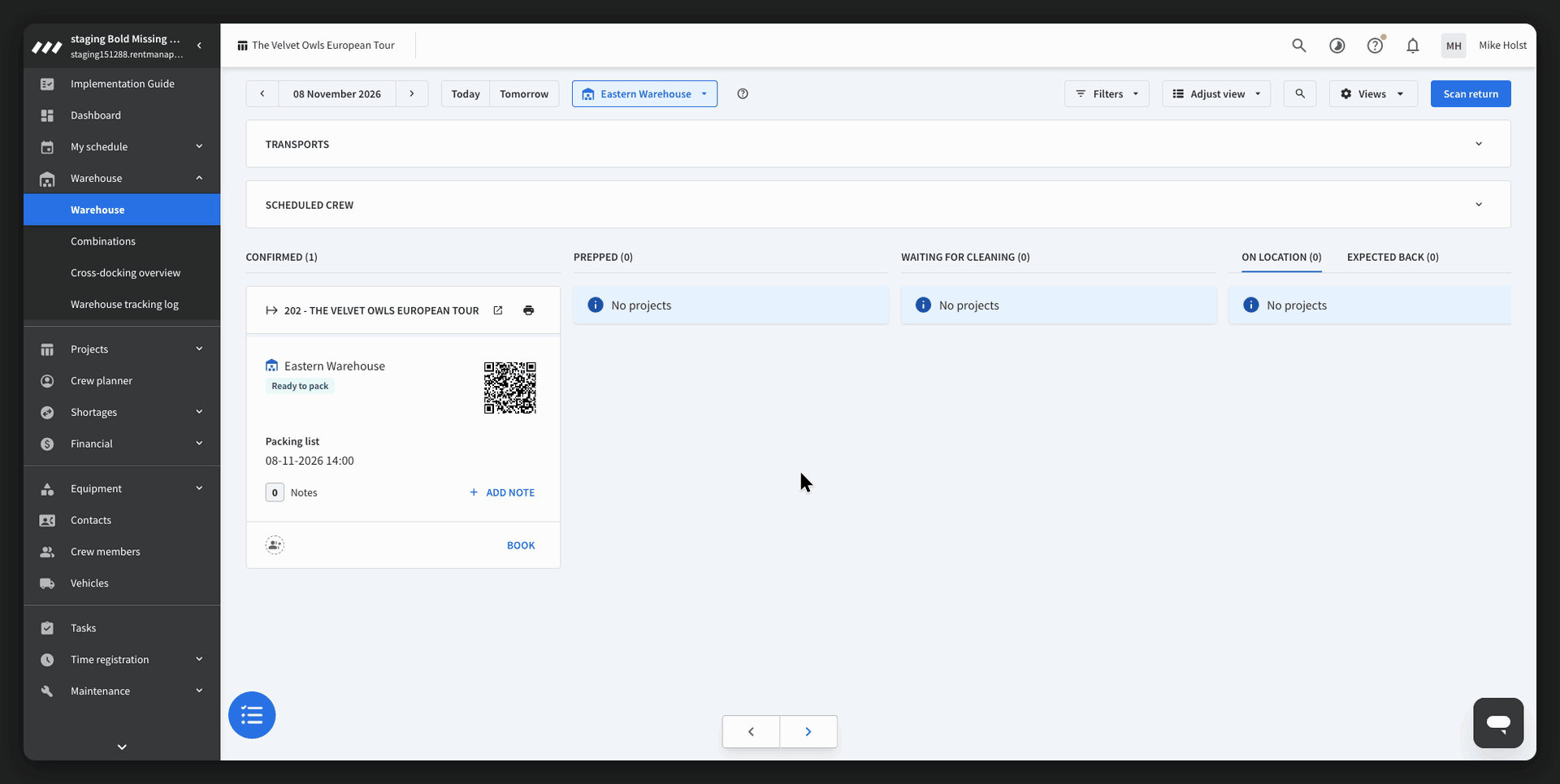This screenshot has width=1560, height=784.
Task: Expand the Scheduled Crew section
Action: [878, 205]
